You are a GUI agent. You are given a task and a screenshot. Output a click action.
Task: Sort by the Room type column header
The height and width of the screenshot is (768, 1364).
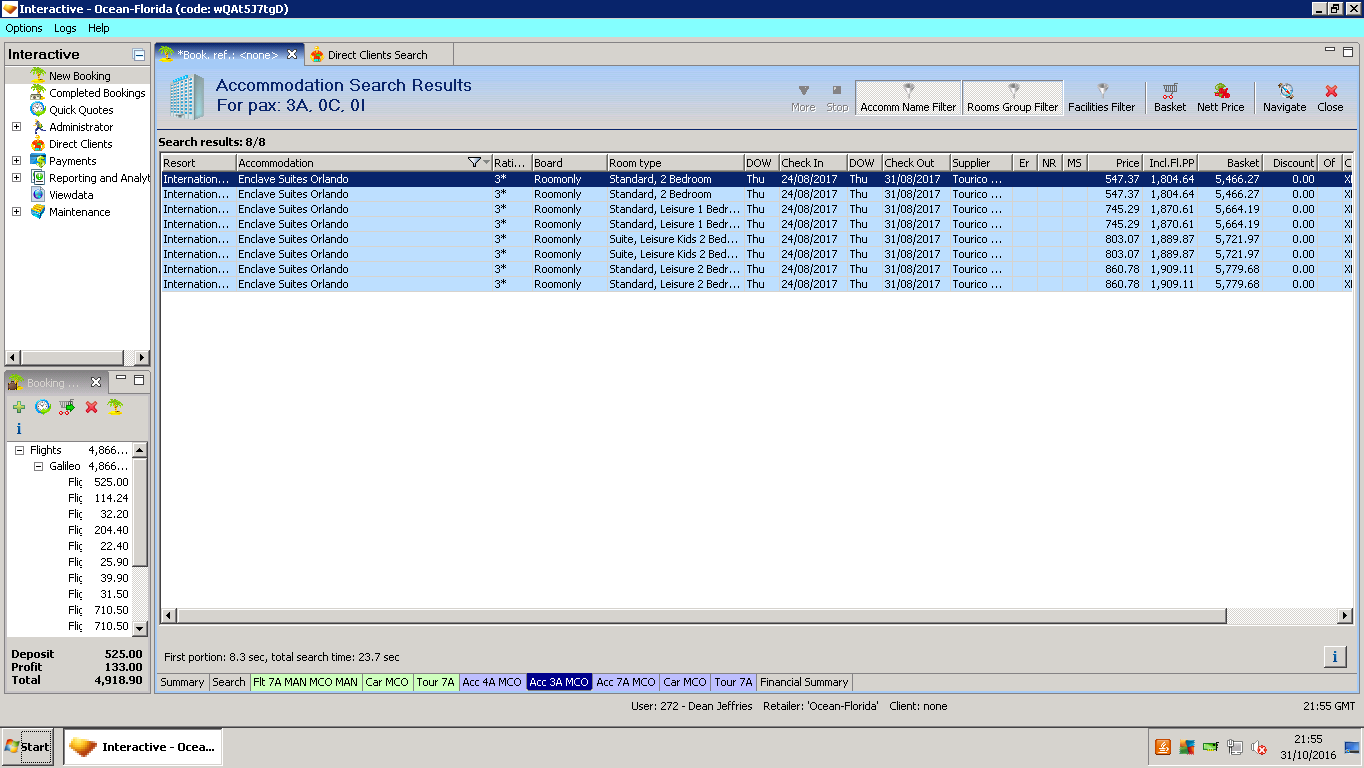pyautogui.click(x=675, y=163)
